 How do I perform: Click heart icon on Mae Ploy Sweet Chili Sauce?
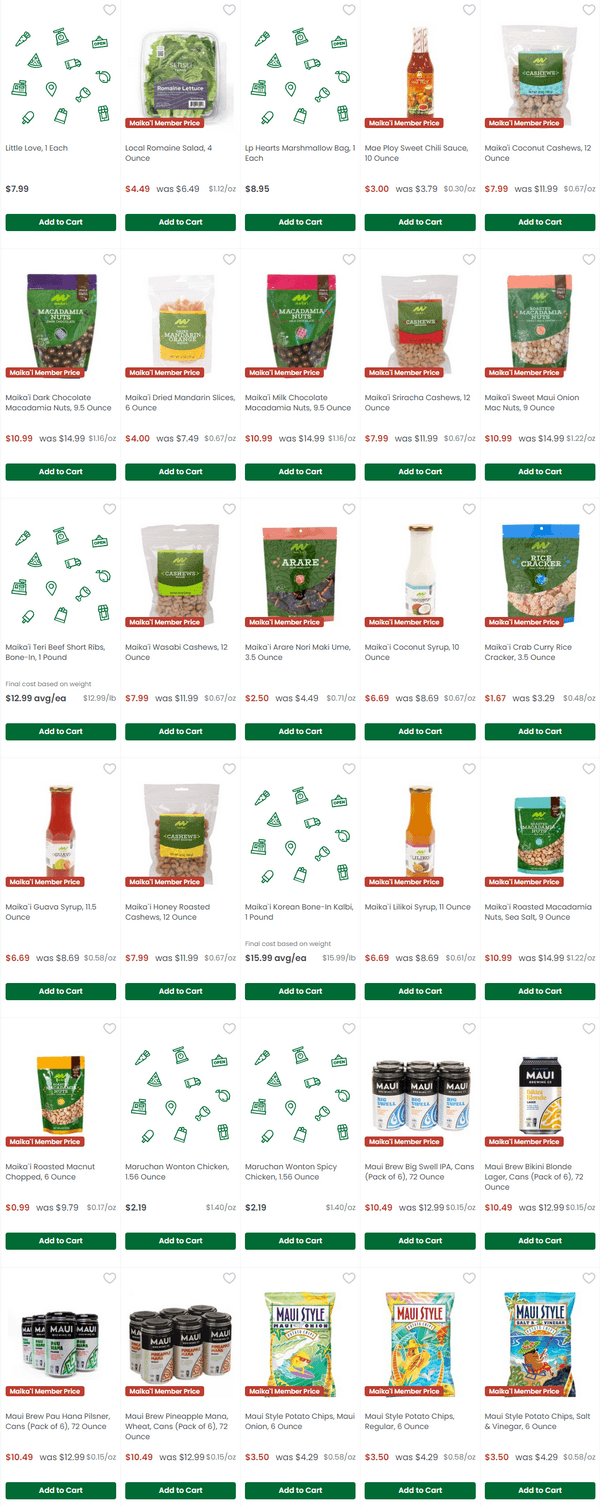[x=469, y=10]
